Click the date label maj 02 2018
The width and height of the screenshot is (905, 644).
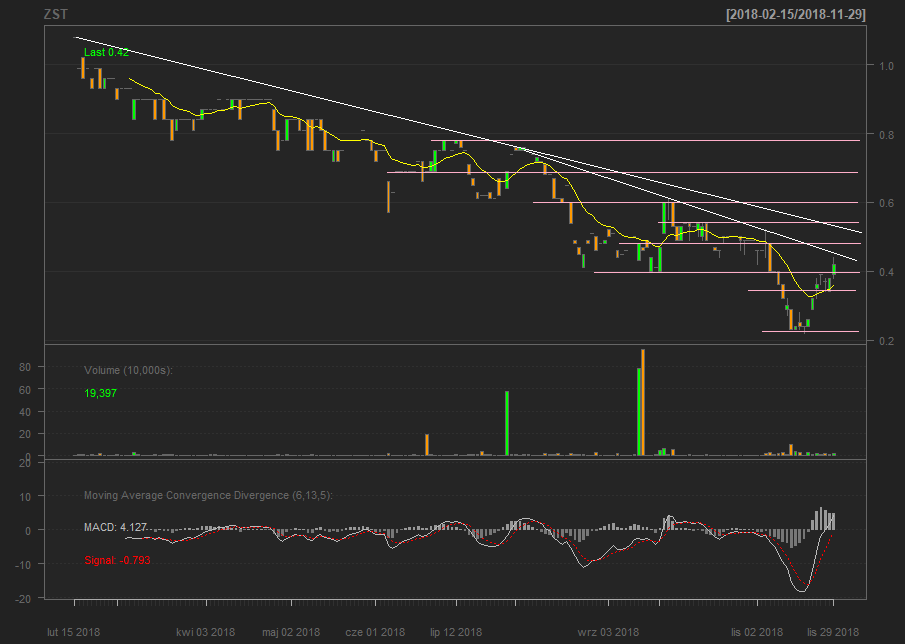291,632
